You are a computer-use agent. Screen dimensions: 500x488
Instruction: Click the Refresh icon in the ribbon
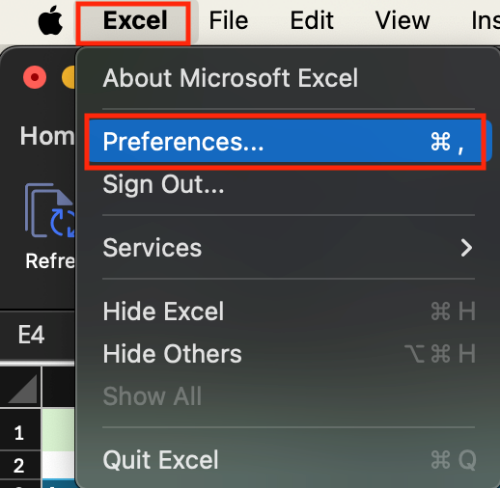click(x=49, y=211)
